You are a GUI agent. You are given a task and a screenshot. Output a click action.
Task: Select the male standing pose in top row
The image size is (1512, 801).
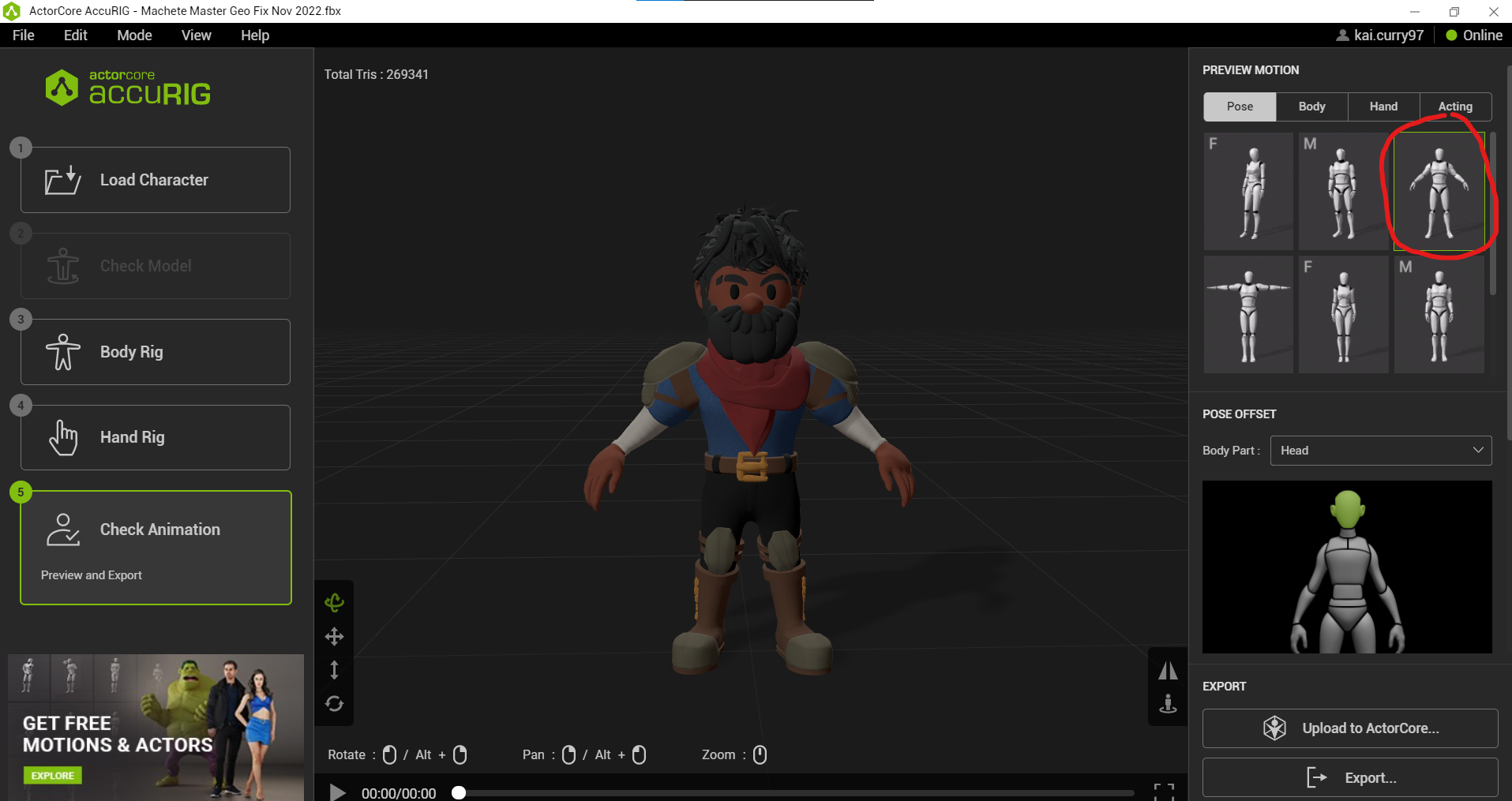(x=1343, y=191)
